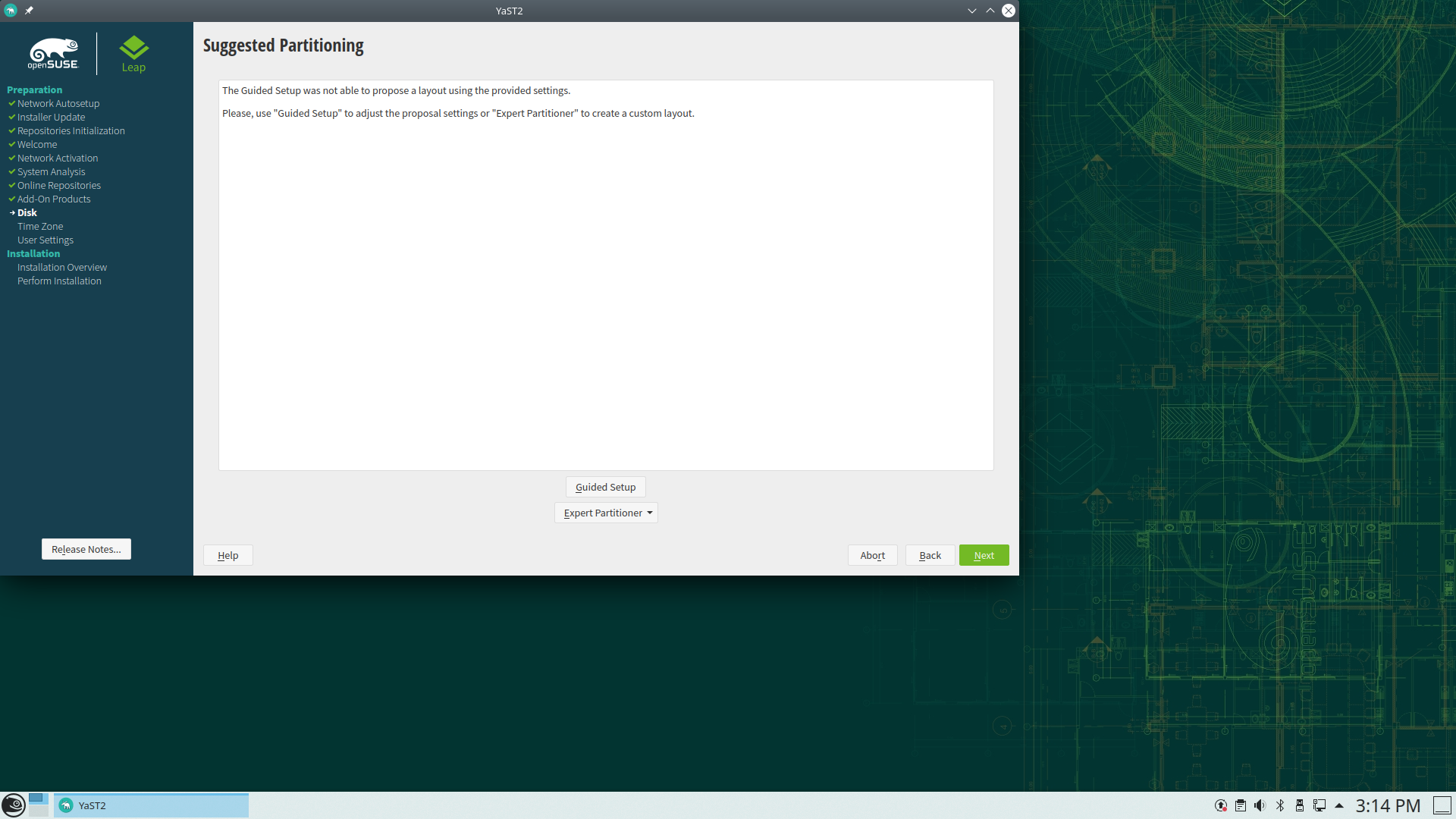
Task: Expand hidden system tray icons arrow
Action: click(x=1339, y=805)
